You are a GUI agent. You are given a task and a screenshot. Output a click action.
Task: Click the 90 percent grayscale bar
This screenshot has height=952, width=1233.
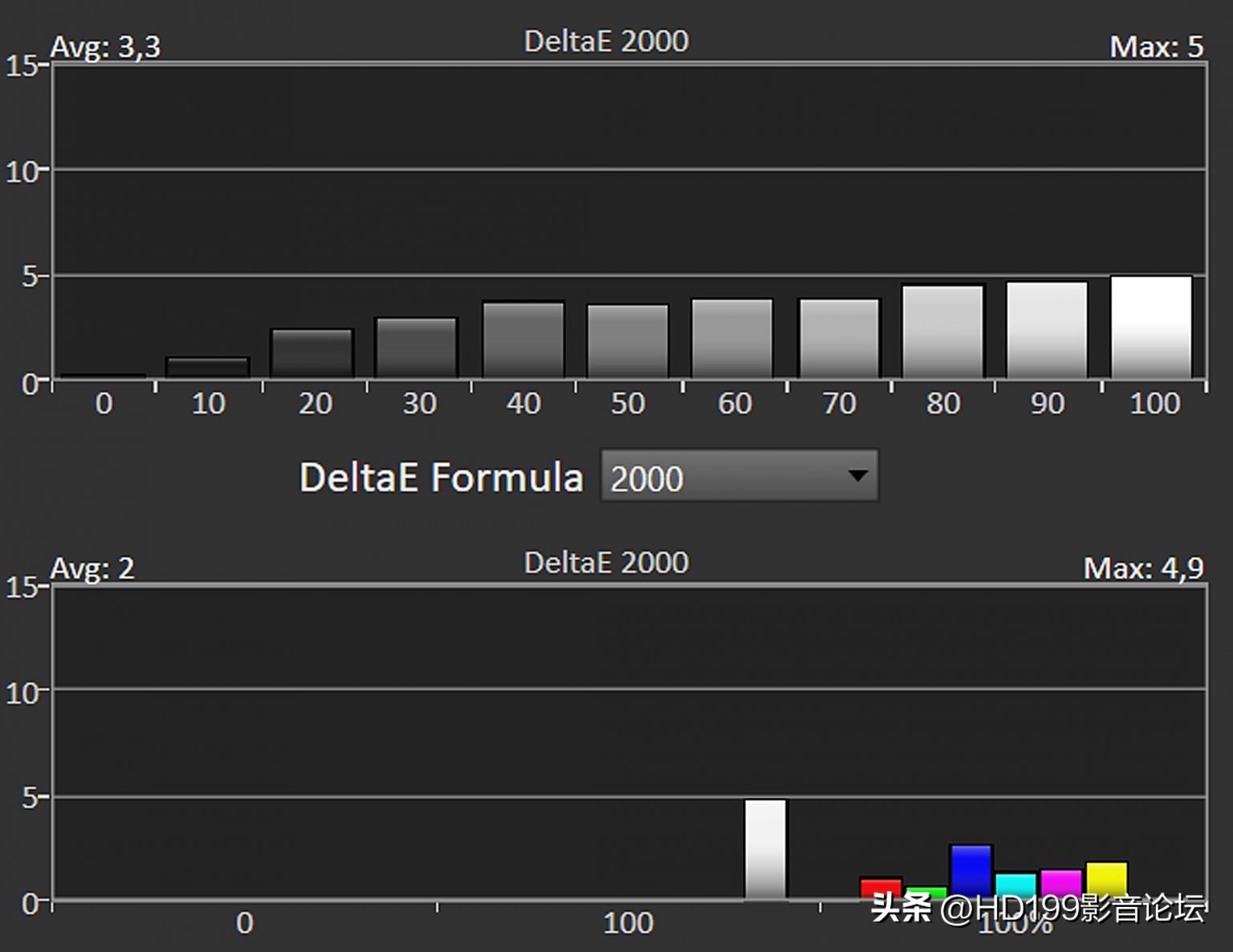1047,329
